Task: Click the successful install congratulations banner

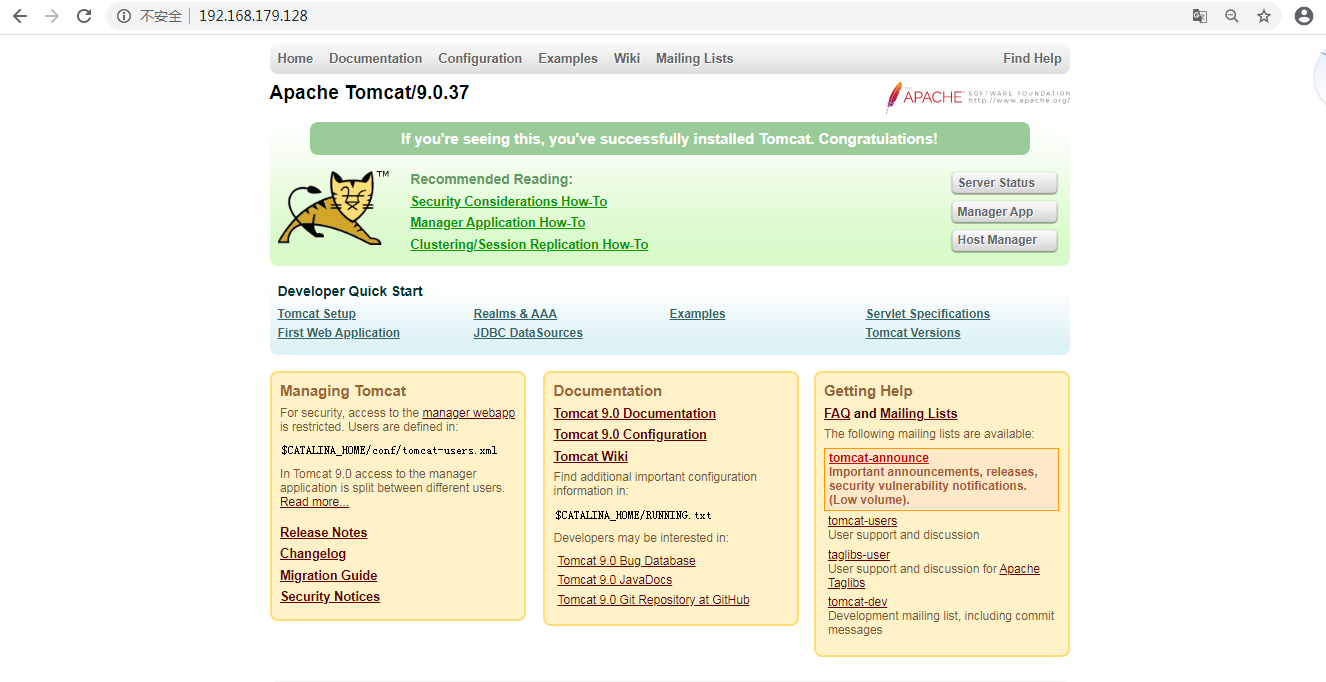Action: pos(669,139)
